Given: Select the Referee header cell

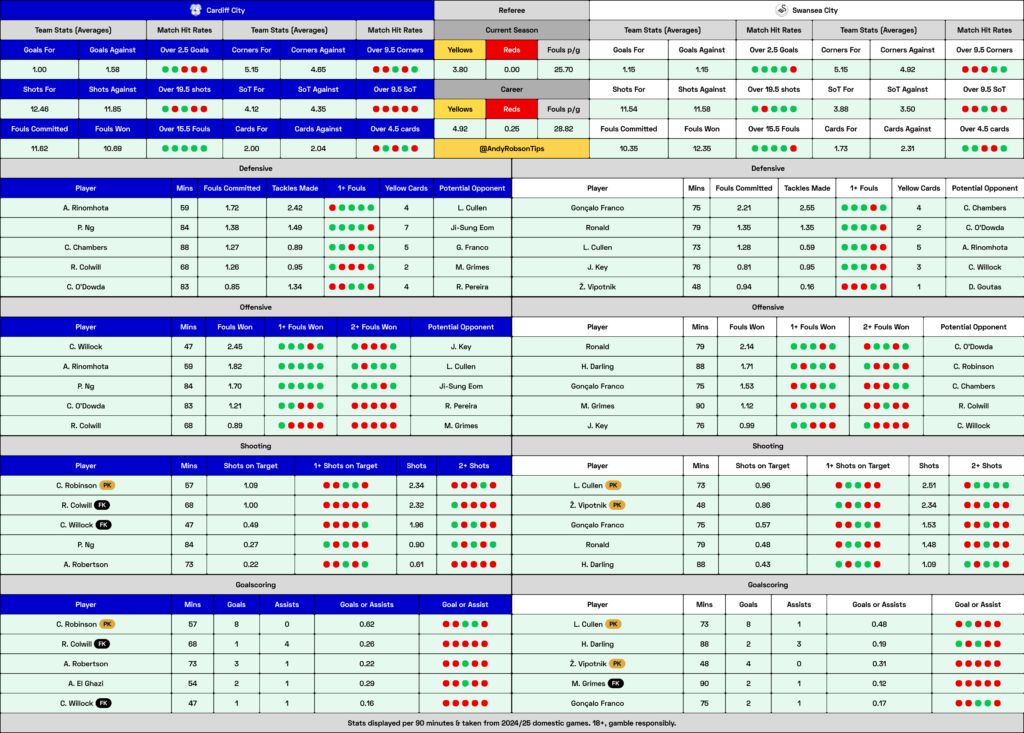Looking at the screenshot, I should point(512,10).
